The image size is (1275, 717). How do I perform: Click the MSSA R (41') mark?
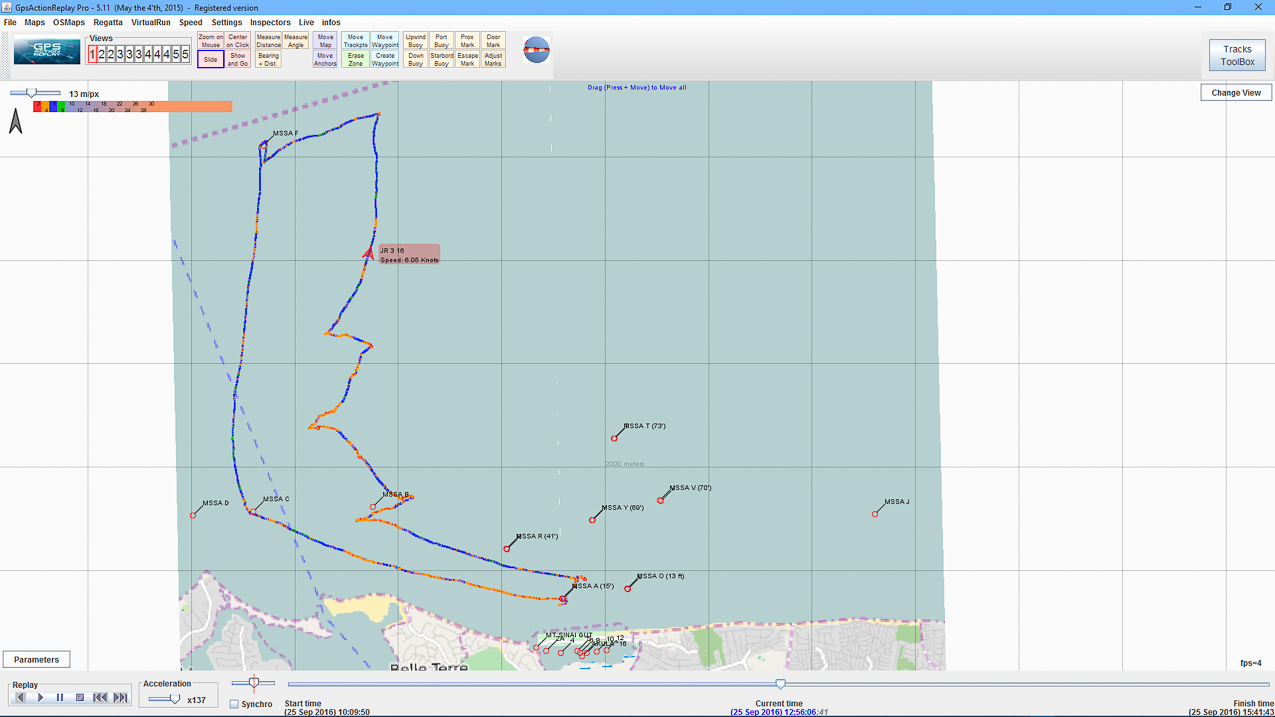pos(507,548)
